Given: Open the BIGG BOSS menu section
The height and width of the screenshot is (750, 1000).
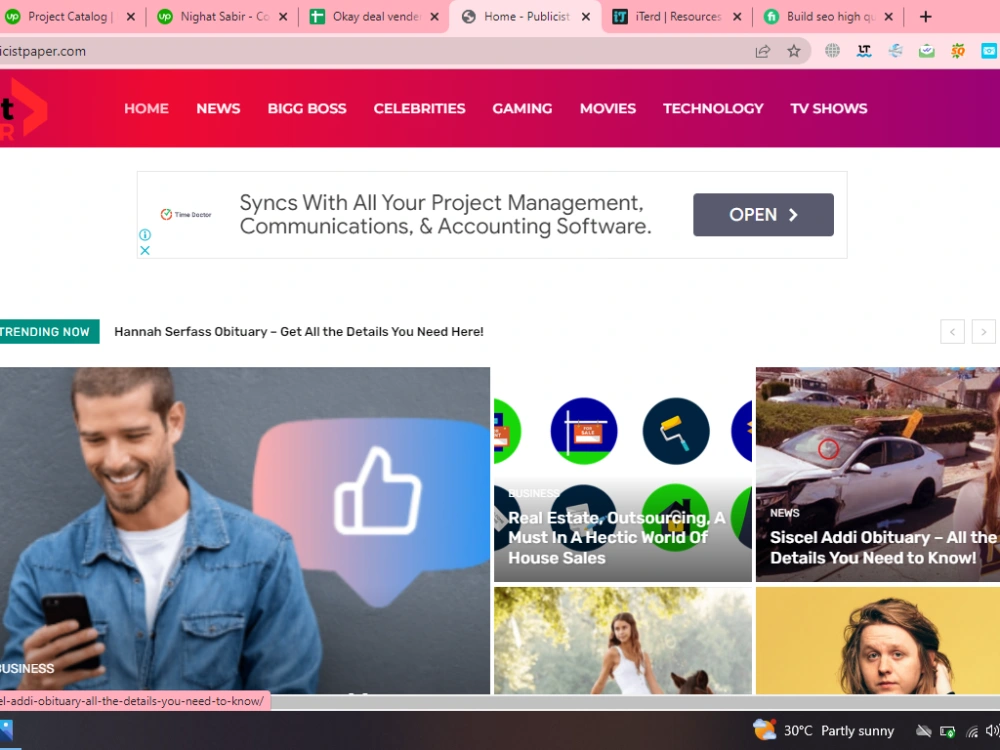Looking at the screenshot, I should tap(307, 108).
